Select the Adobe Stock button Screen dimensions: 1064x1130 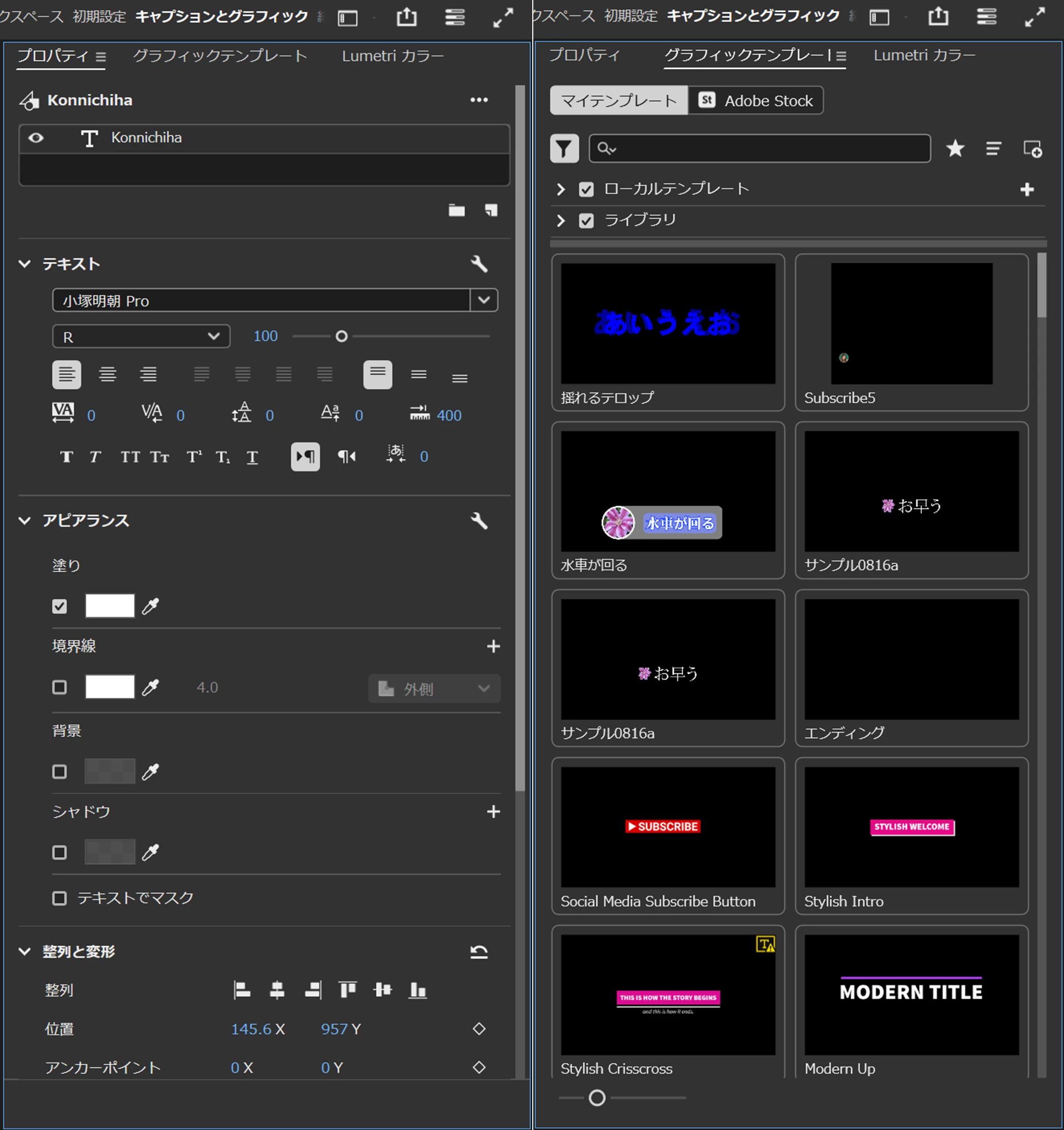click(x=755, y=100)
